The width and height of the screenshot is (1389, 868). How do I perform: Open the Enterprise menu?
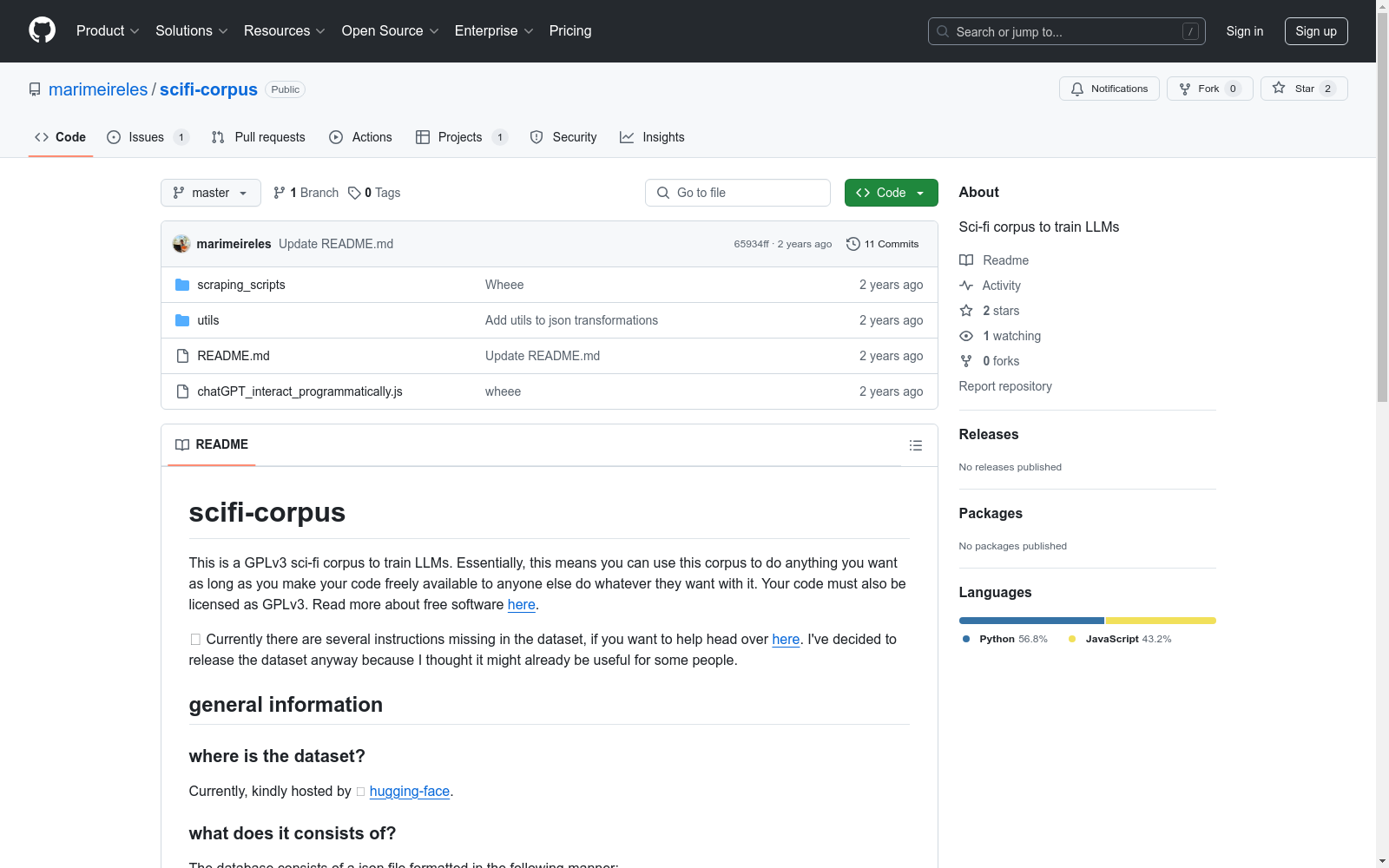(494, 31)
